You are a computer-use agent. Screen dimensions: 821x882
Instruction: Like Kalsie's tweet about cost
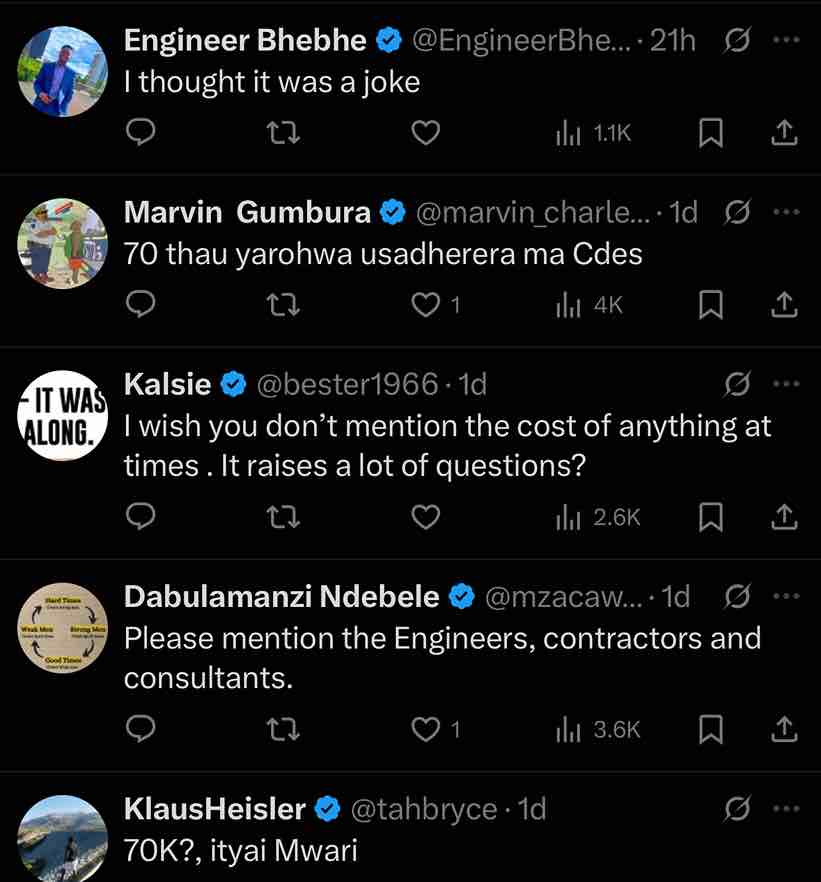tap(427, 517)
